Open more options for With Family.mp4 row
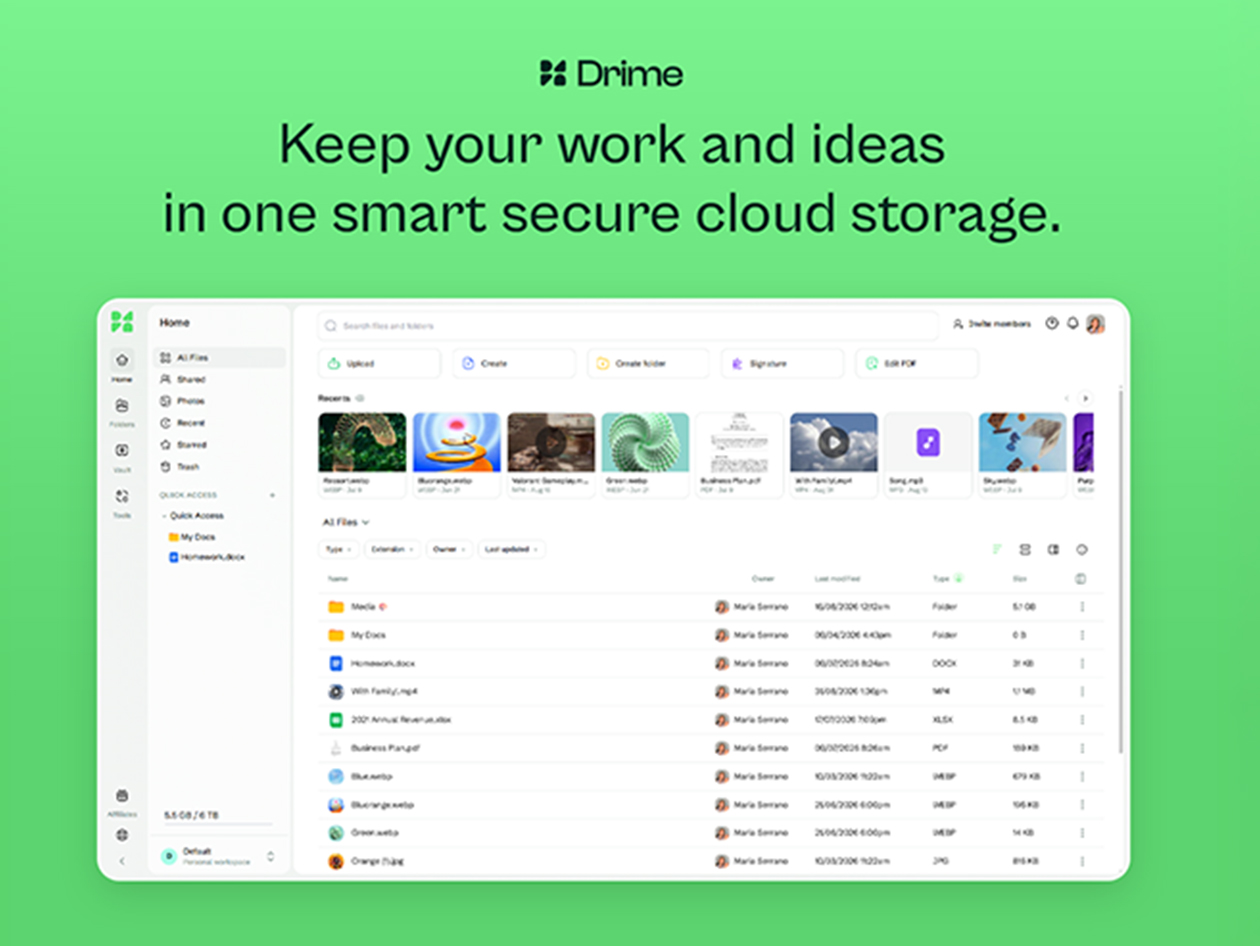The height and width of the screenshot is (946, 1260). tap(1081, 691)
